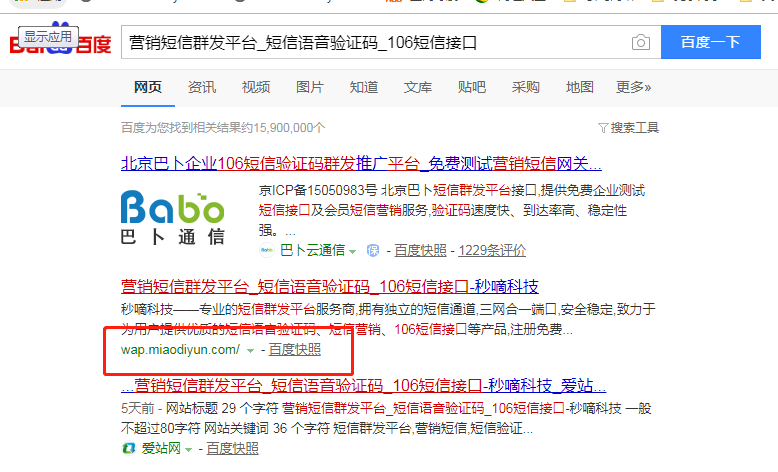Expand dropdown arrow next to 巴卜云通信
Screen dimensions: 778x472
(x=352, y=252)
